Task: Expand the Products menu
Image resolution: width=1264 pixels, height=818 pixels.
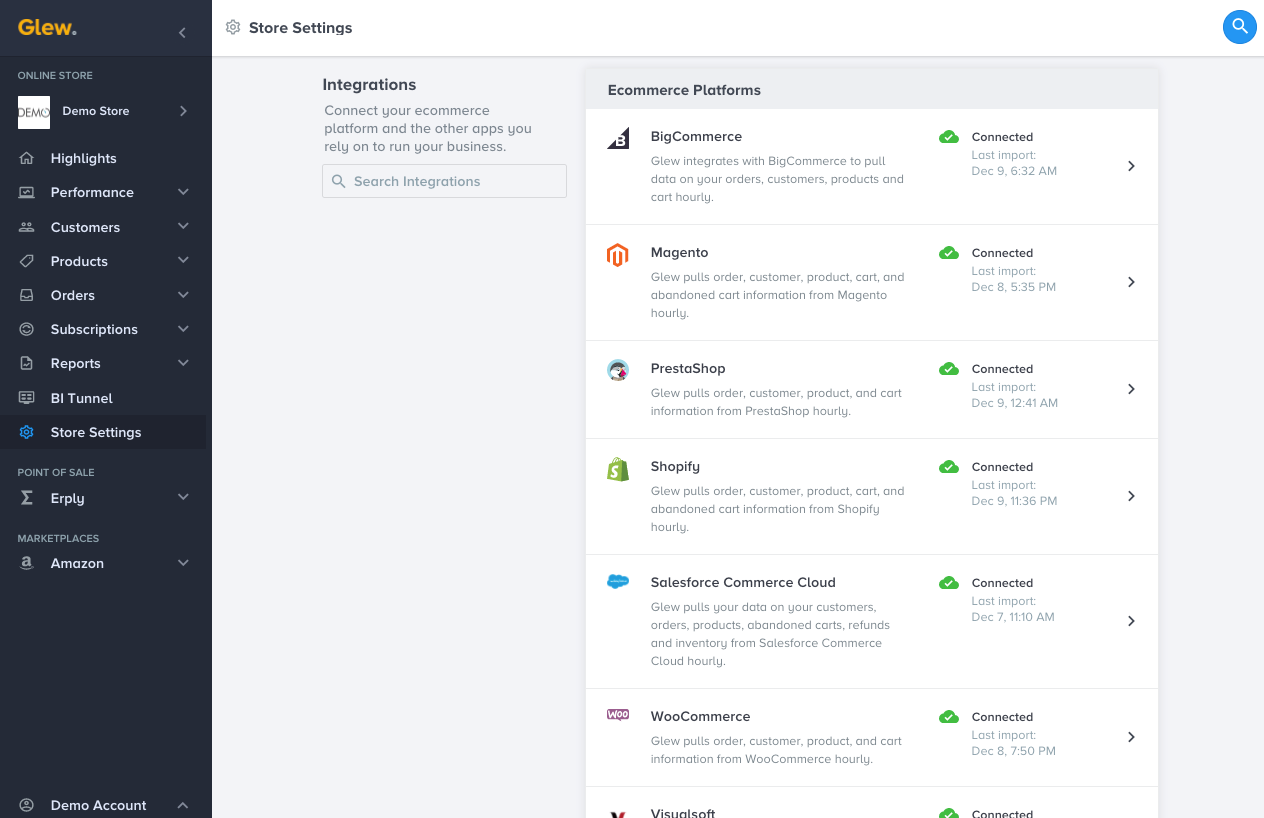Action: coord(183,261)
